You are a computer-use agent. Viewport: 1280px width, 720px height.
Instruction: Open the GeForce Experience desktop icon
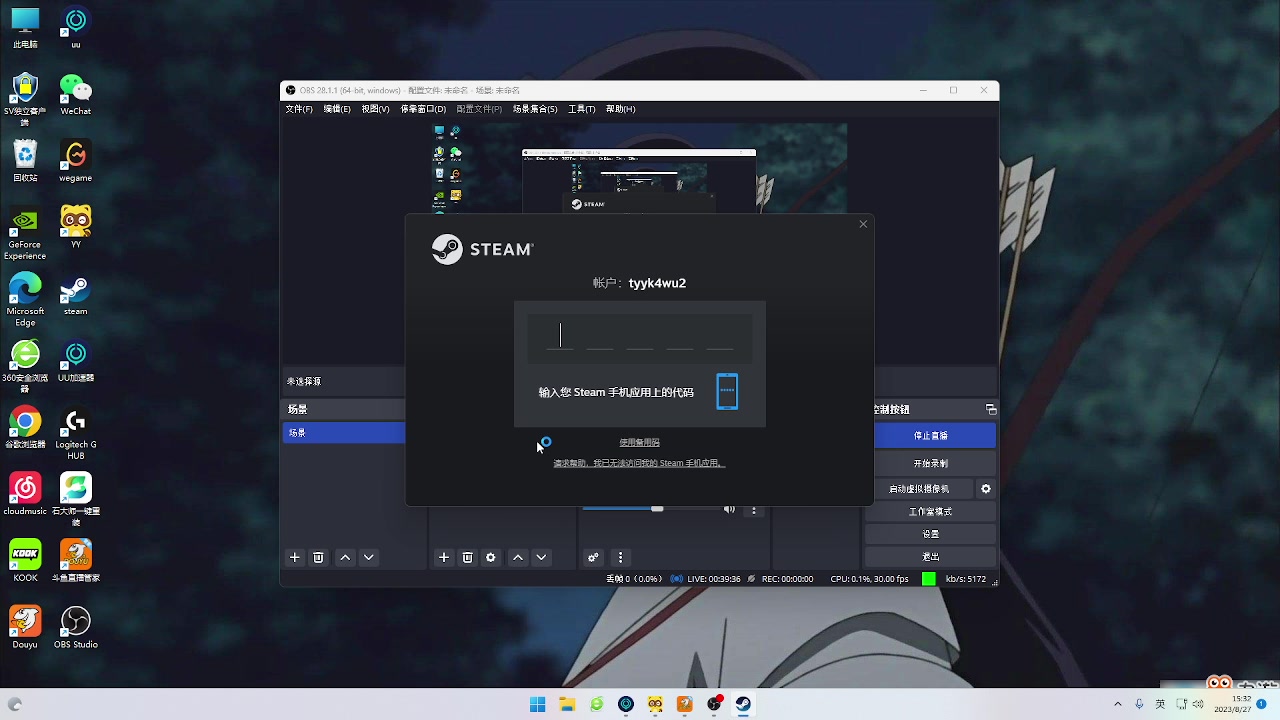pyautogui.click(x=25, y=235)
